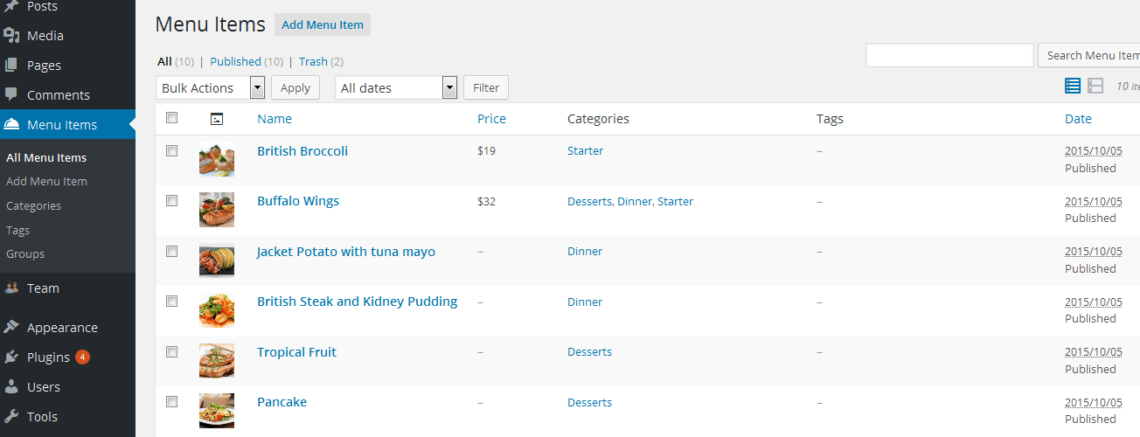
Task: Click the Filter button
Action: [x=486, y=88]
